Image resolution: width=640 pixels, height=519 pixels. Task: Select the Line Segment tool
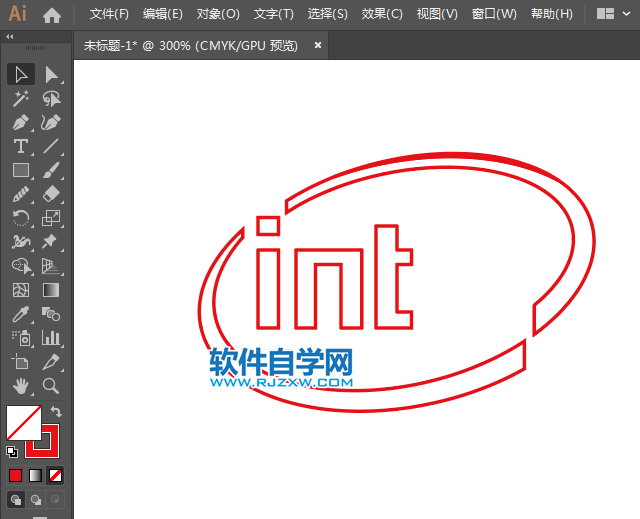coord(51,146)
